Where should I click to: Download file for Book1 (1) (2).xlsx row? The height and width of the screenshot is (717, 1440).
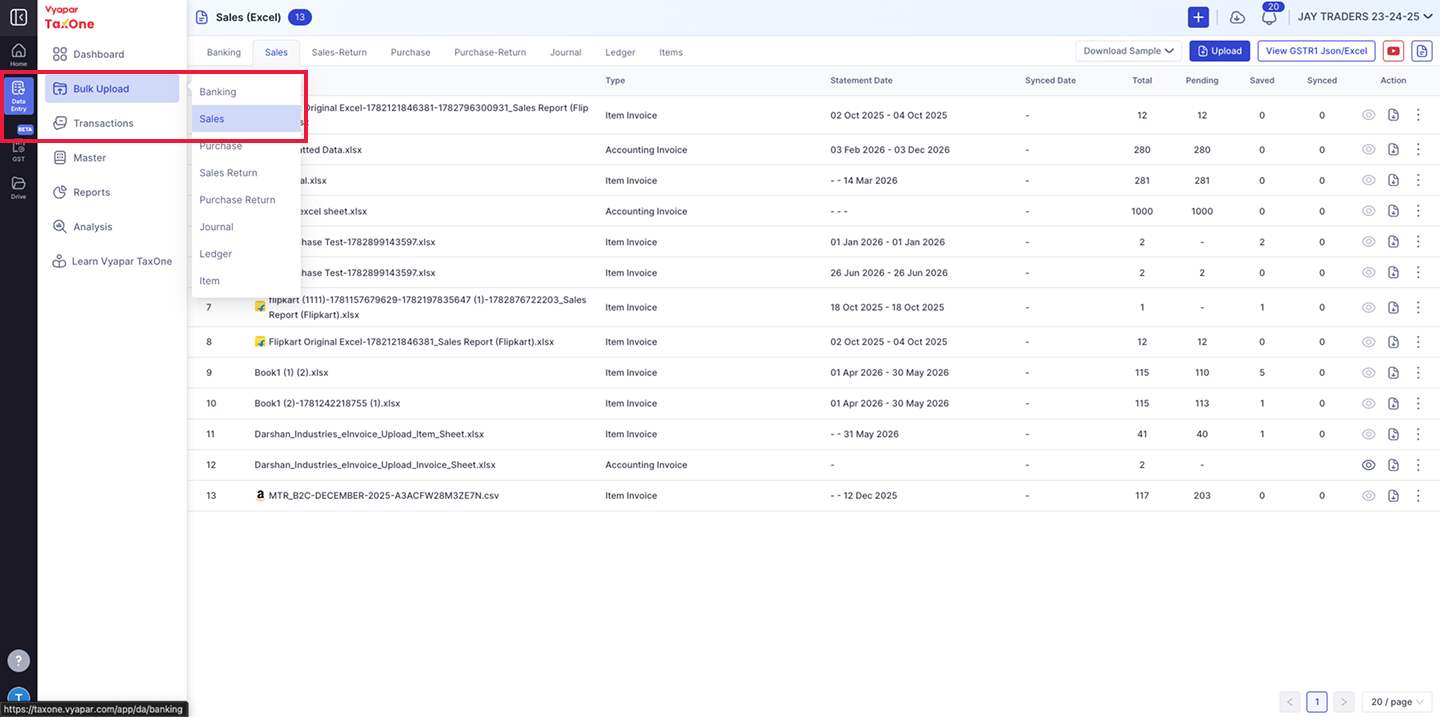1393,373
